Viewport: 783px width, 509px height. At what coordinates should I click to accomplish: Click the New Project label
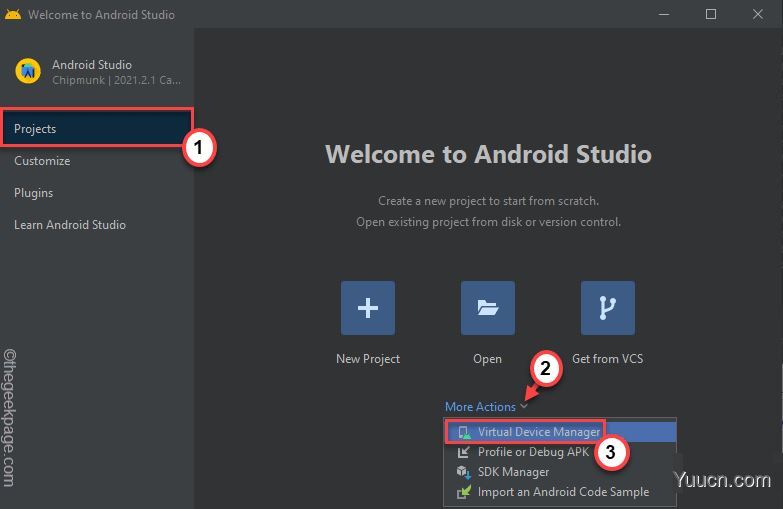(368, 359)
